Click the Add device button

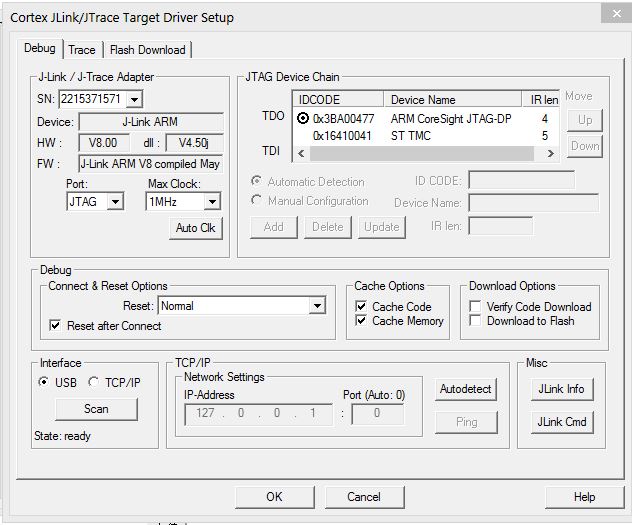(x=274, y=227)
